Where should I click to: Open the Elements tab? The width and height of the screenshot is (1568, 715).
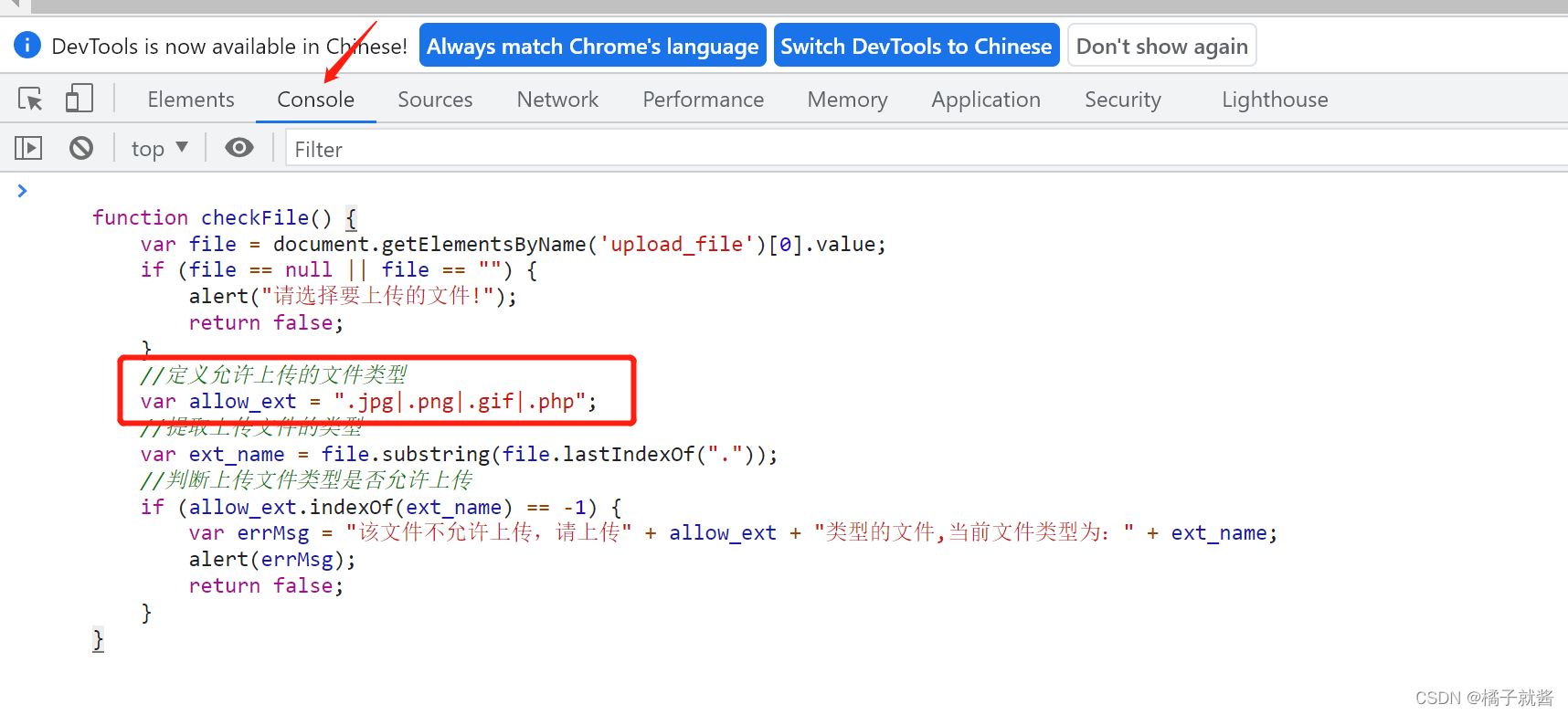191,99
